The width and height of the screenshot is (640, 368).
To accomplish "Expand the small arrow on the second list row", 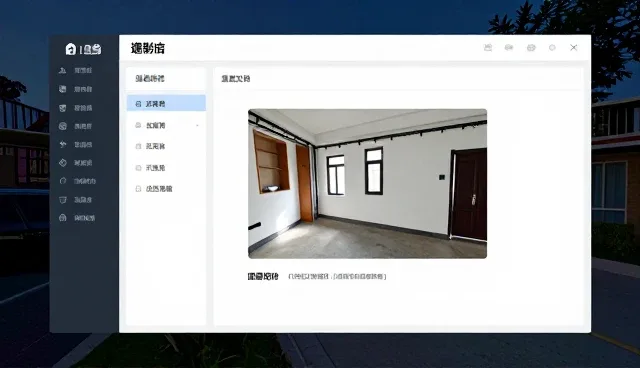I will click(198, 125).
